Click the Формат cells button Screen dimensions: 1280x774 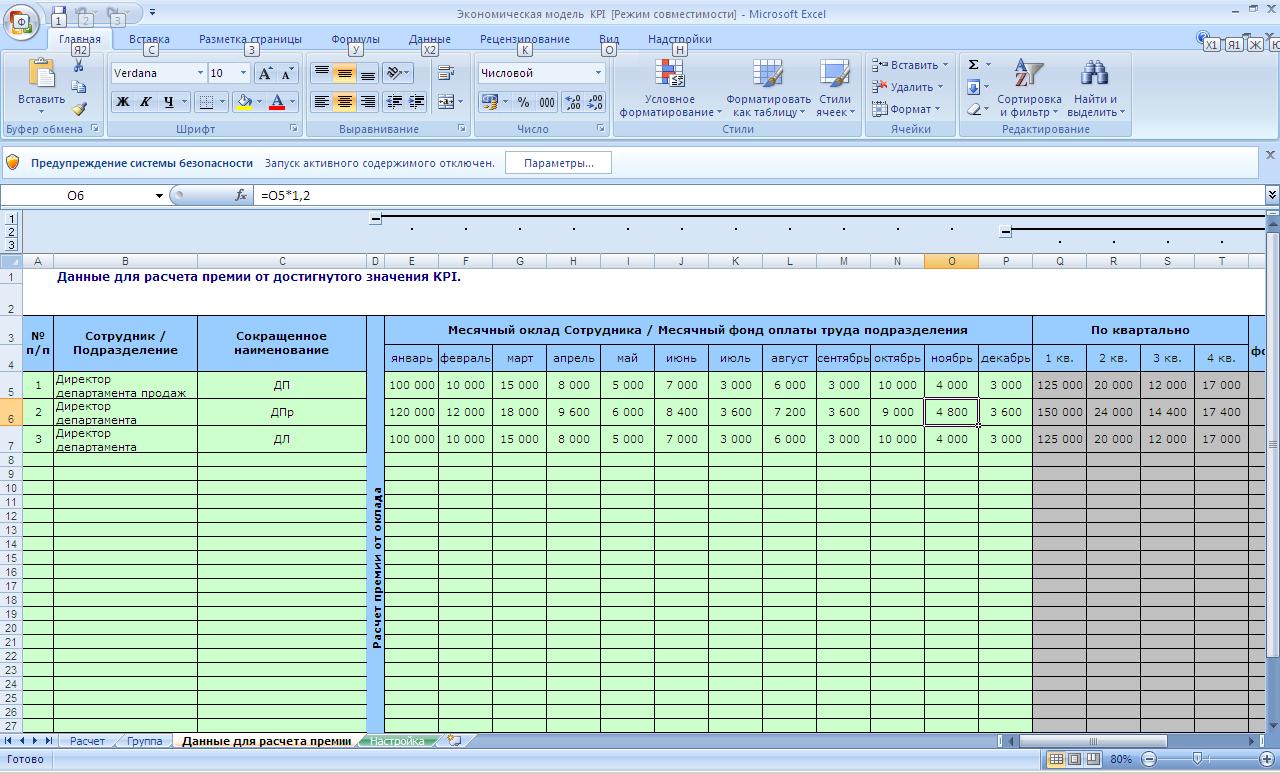tap(906, 109)
